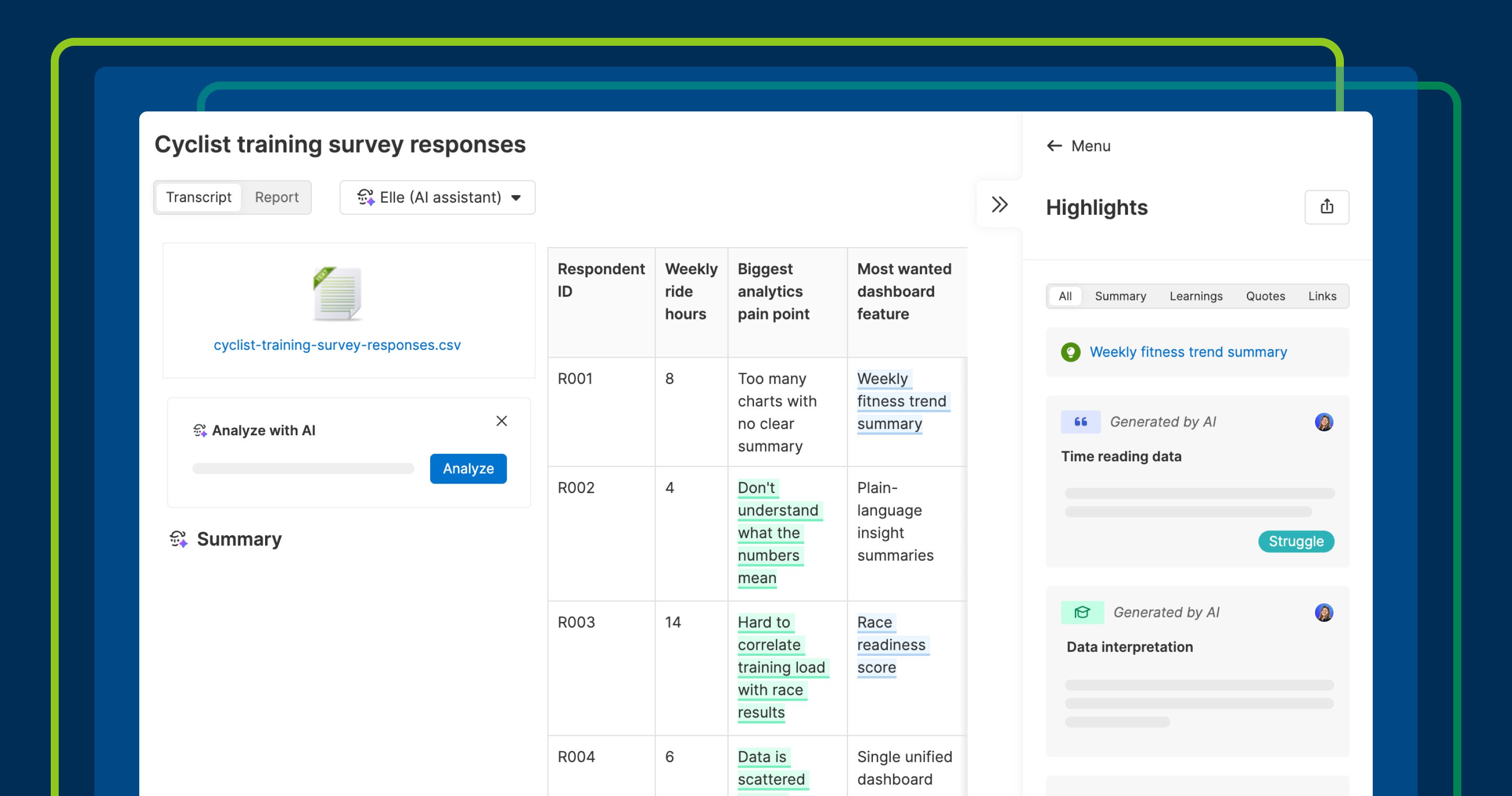Select the Summary filter tab in Highlights

[x=1120, y=296]
